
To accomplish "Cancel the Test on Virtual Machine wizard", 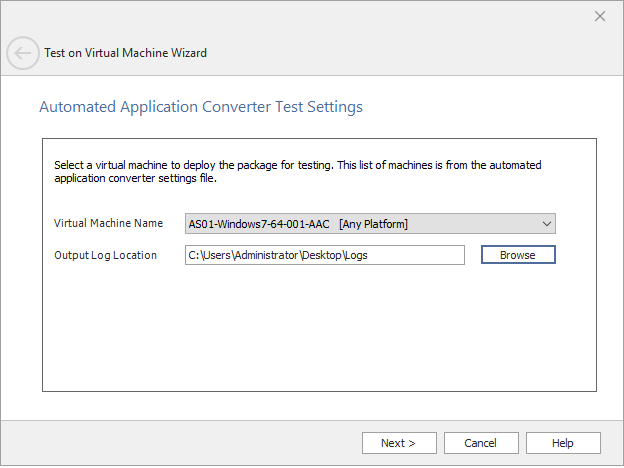I will tap(480, 443).
